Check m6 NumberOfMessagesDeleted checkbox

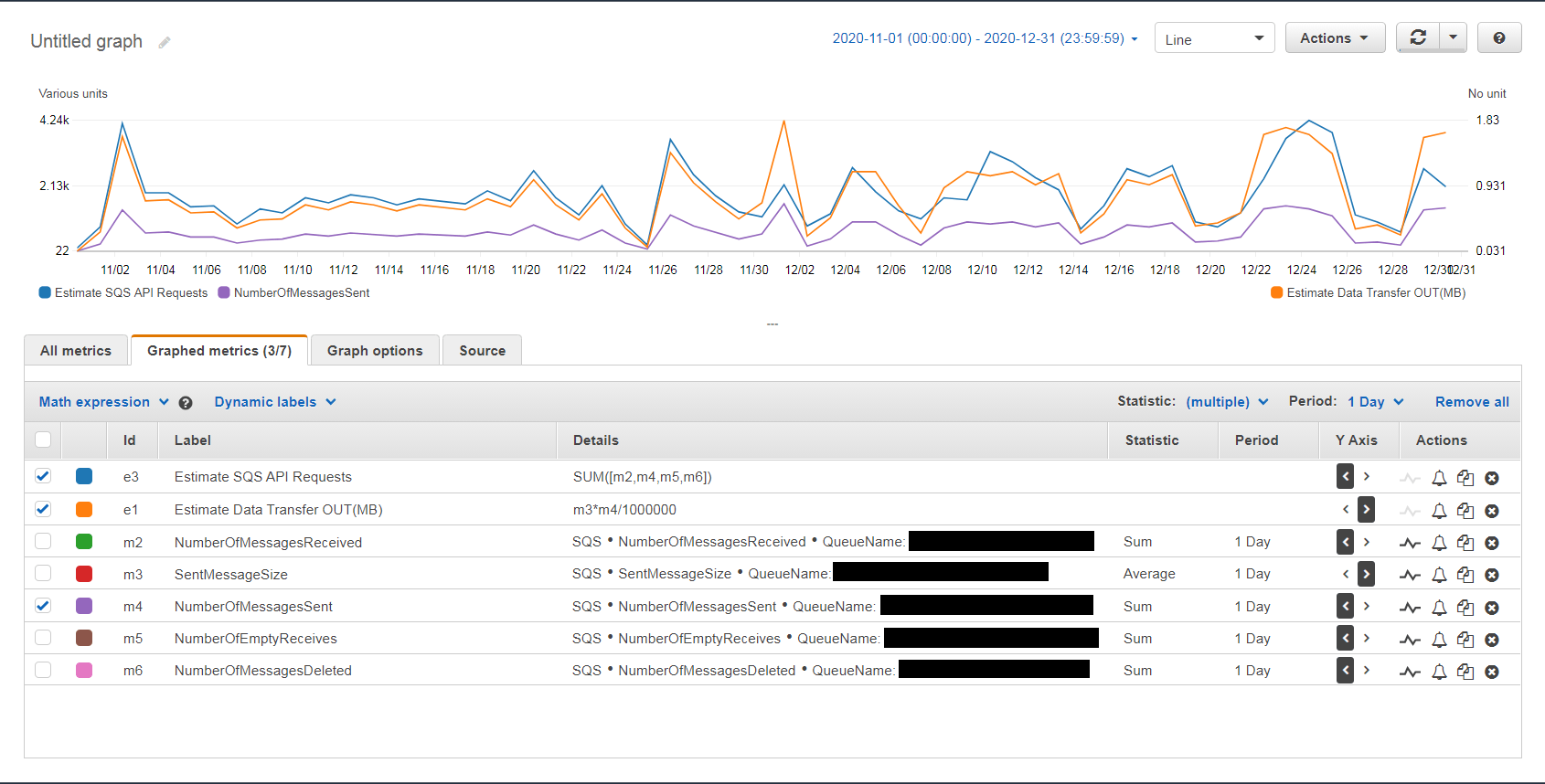(x=43, y=670)
